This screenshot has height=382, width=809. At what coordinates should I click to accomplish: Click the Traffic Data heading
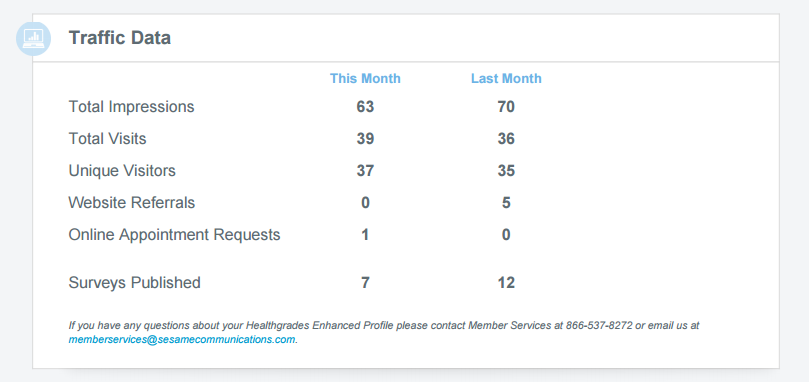click(120, 38)
